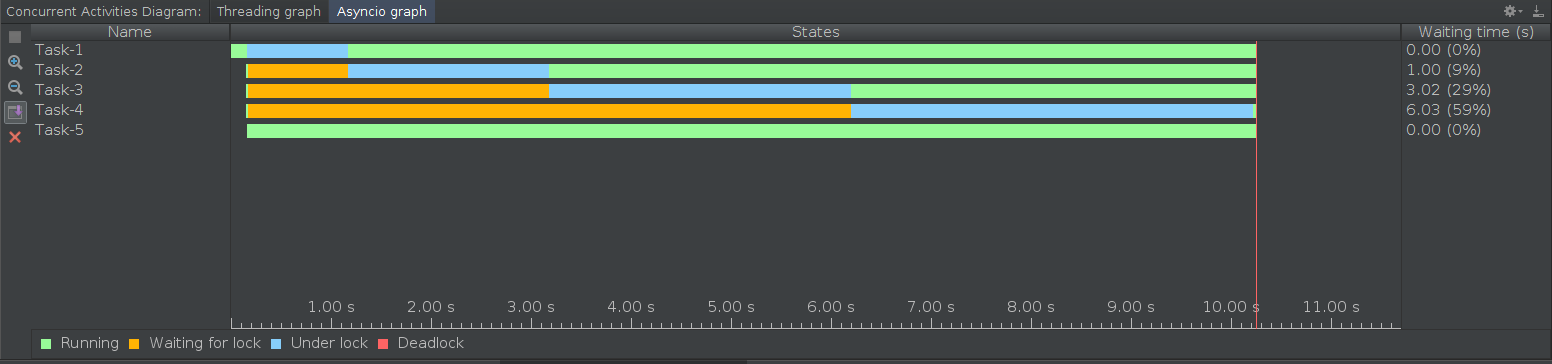Click the States column header
This screenshot has width=1552, height=364.
coord(815,32)
